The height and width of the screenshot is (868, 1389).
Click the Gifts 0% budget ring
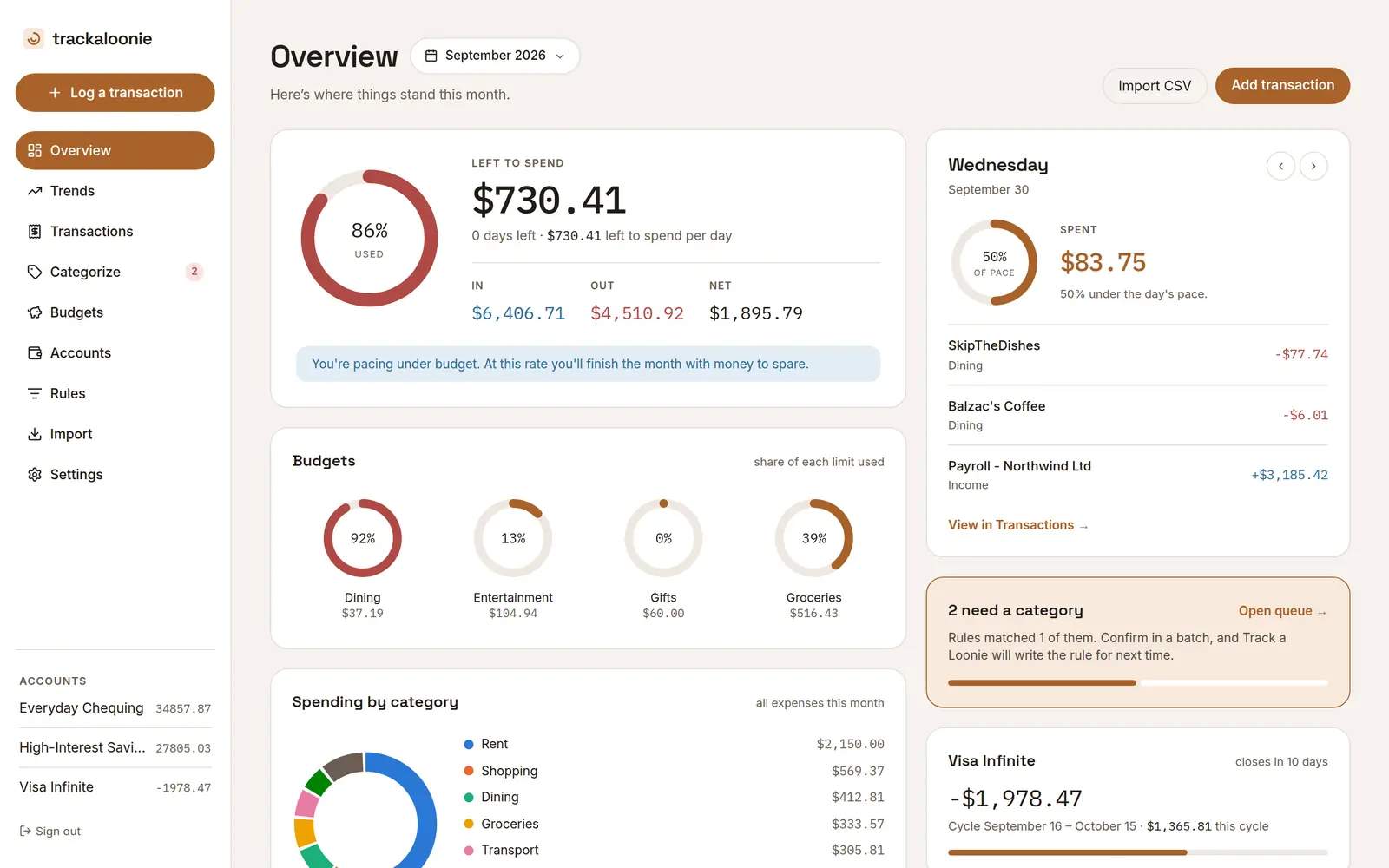(x=663, y=538)
